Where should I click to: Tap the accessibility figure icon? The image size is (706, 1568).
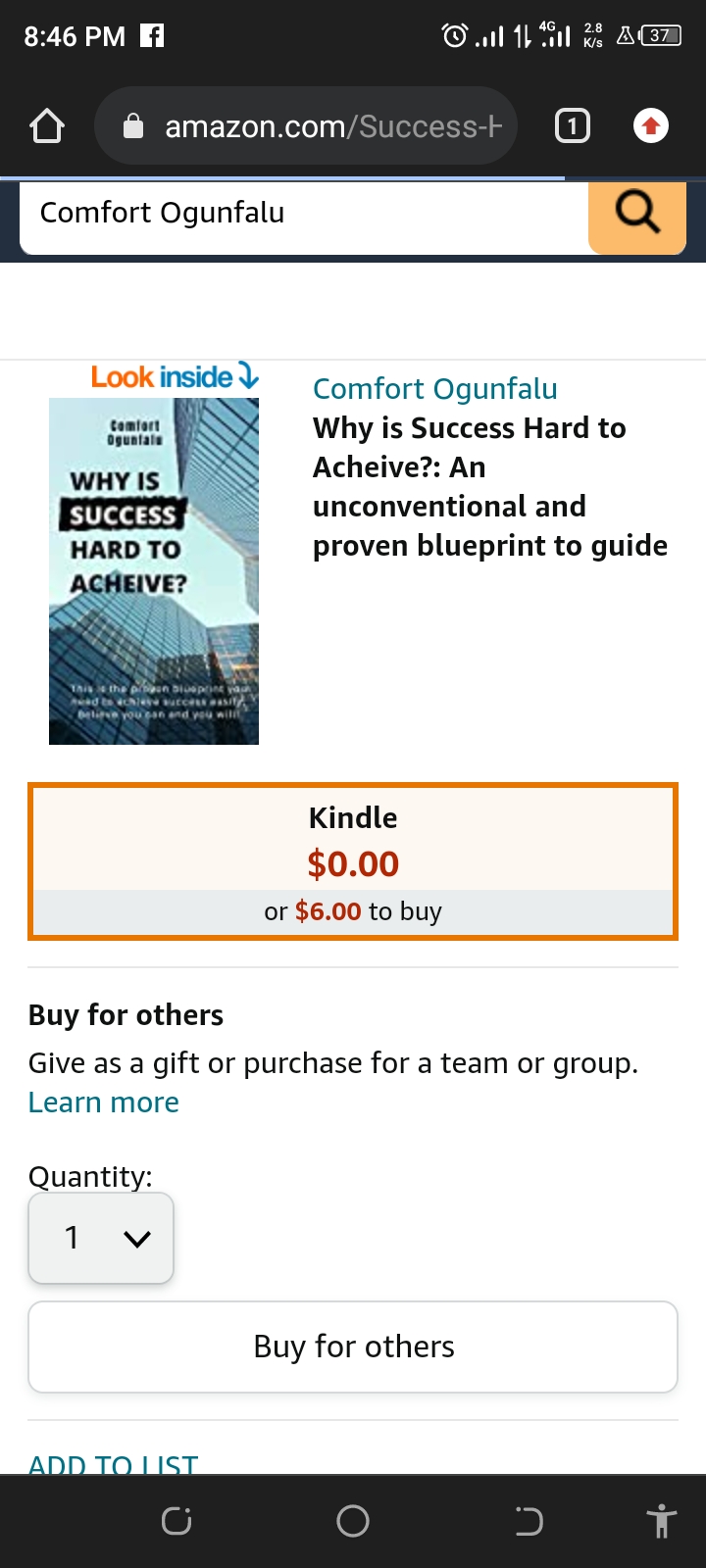click(662, 1521)
